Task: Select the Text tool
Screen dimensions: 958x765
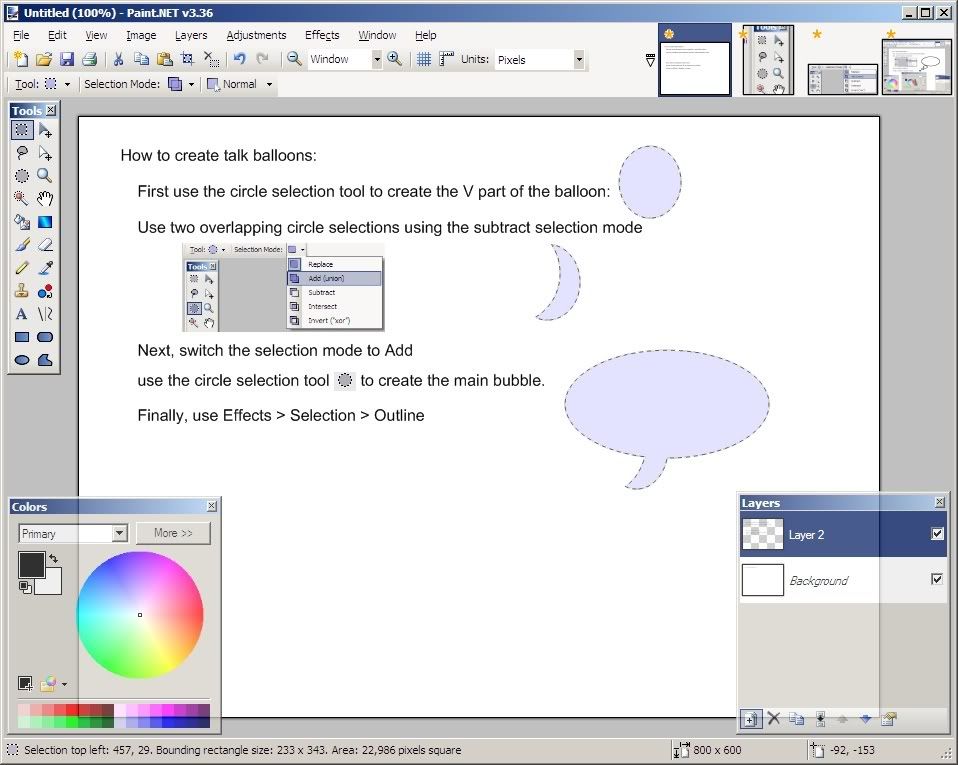Action: 22,314
